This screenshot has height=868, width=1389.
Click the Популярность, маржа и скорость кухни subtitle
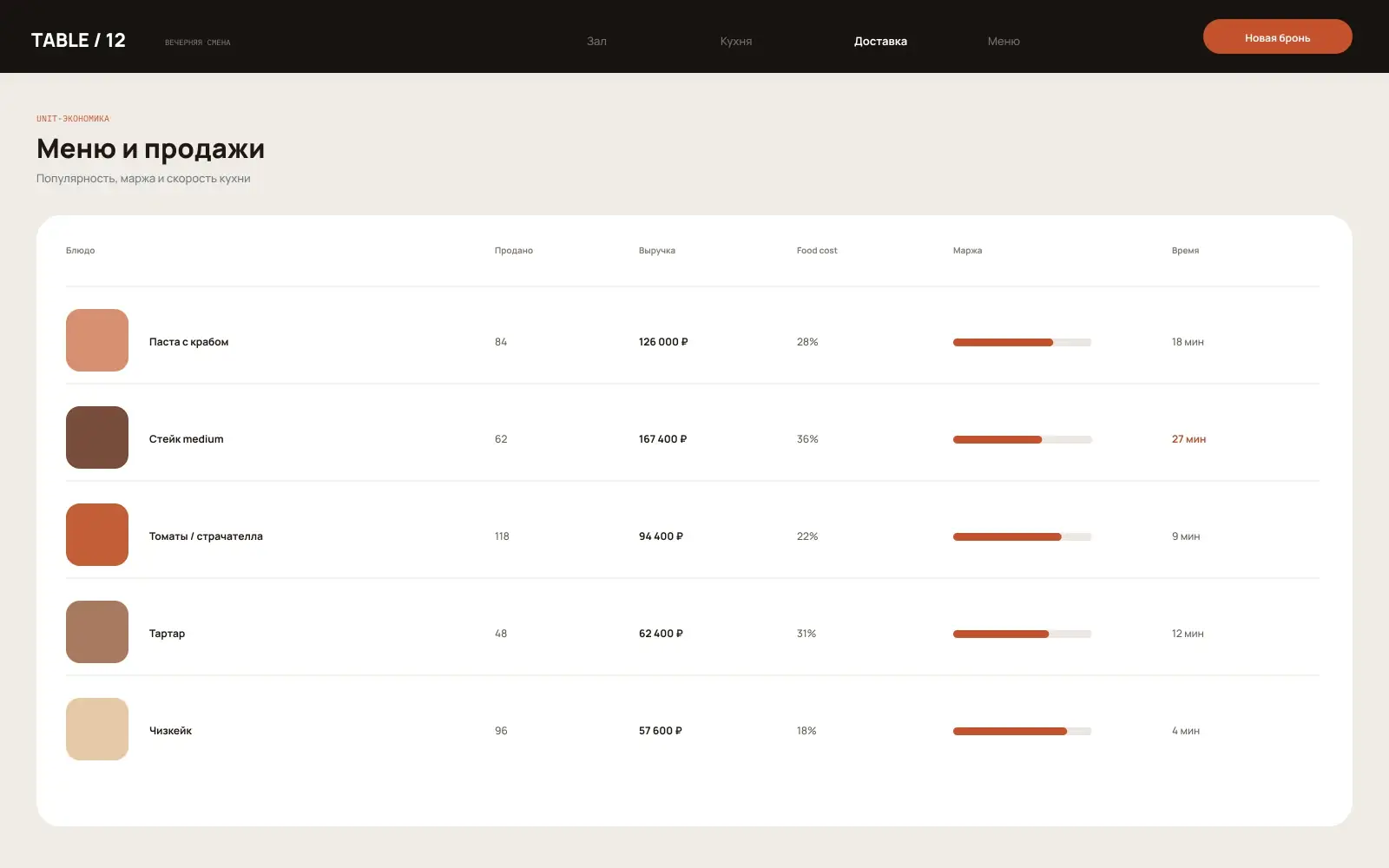[143, 179]
